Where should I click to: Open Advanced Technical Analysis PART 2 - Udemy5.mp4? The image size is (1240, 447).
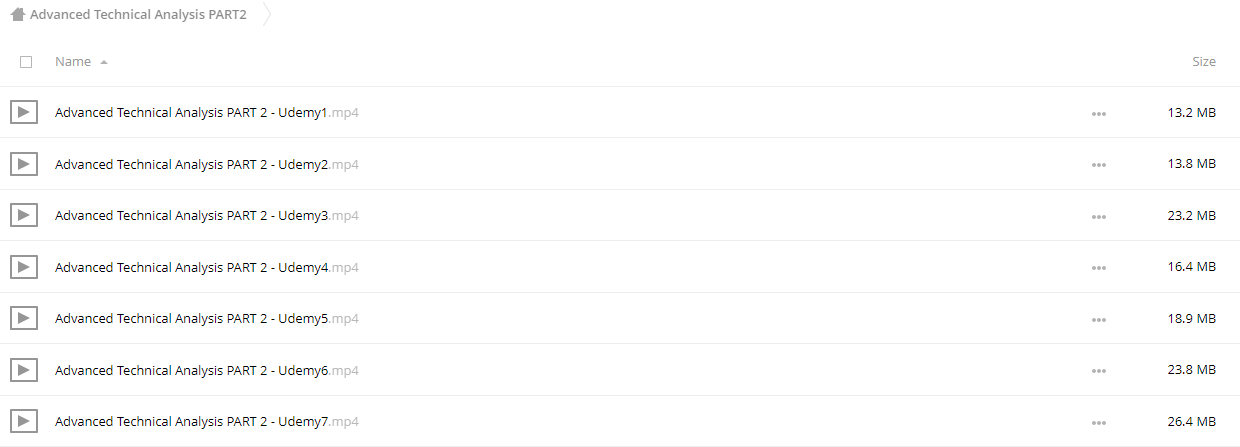(207, 319)
